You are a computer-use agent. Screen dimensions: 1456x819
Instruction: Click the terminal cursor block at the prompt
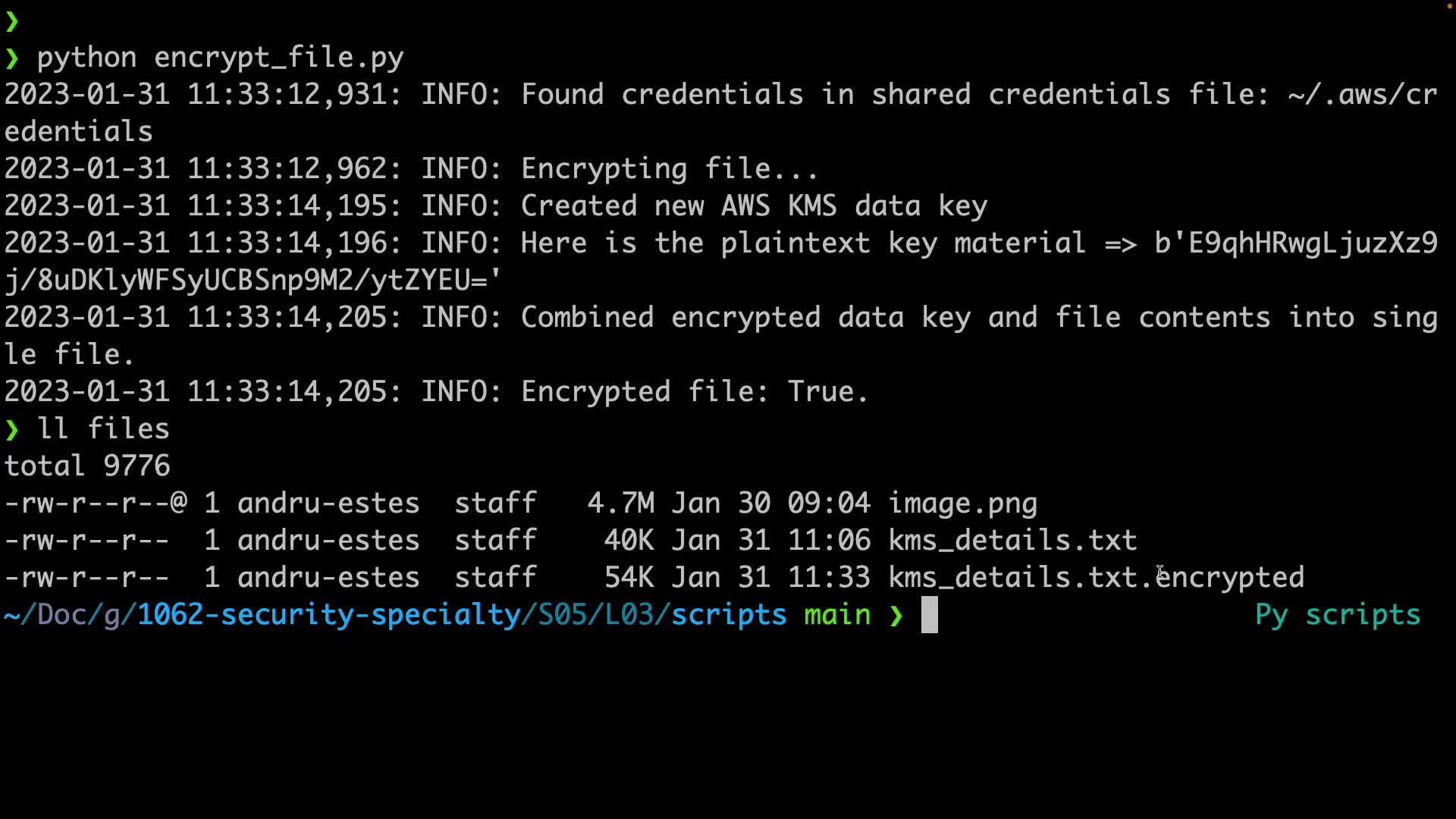pyautogui.click(x=929, y=614)
